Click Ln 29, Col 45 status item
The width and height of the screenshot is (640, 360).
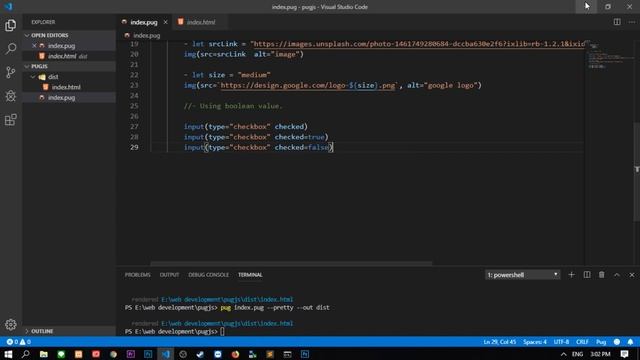pos(500,342)
